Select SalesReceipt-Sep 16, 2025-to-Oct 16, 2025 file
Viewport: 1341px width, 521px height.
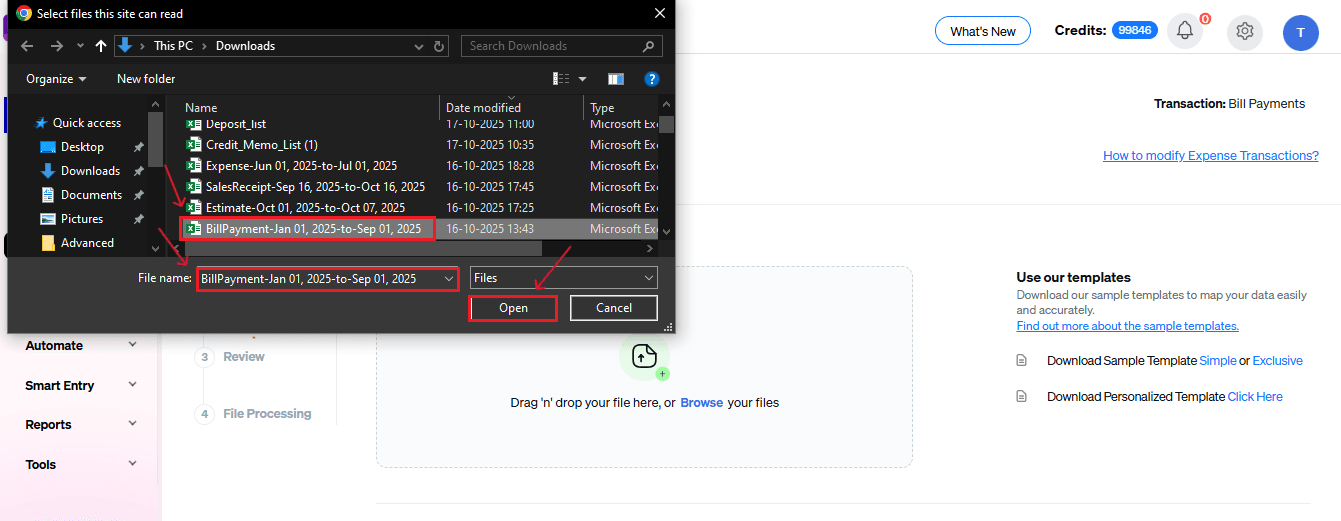(x=315, y=187)
